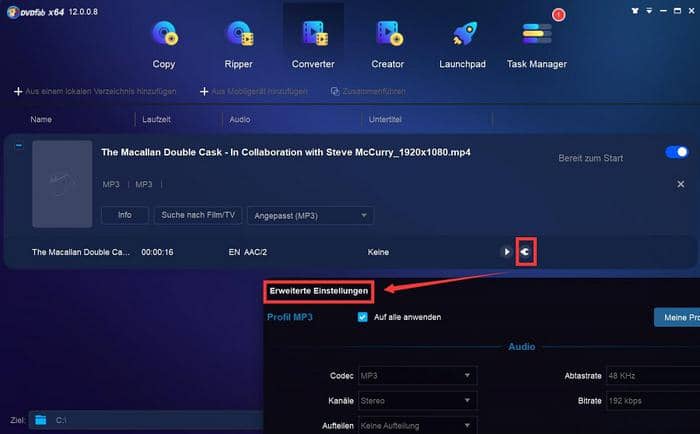Viewport: 700px width, 434px height.
Task: Collapse the Macallan task with minus box
Action: (x=18, y=146)
